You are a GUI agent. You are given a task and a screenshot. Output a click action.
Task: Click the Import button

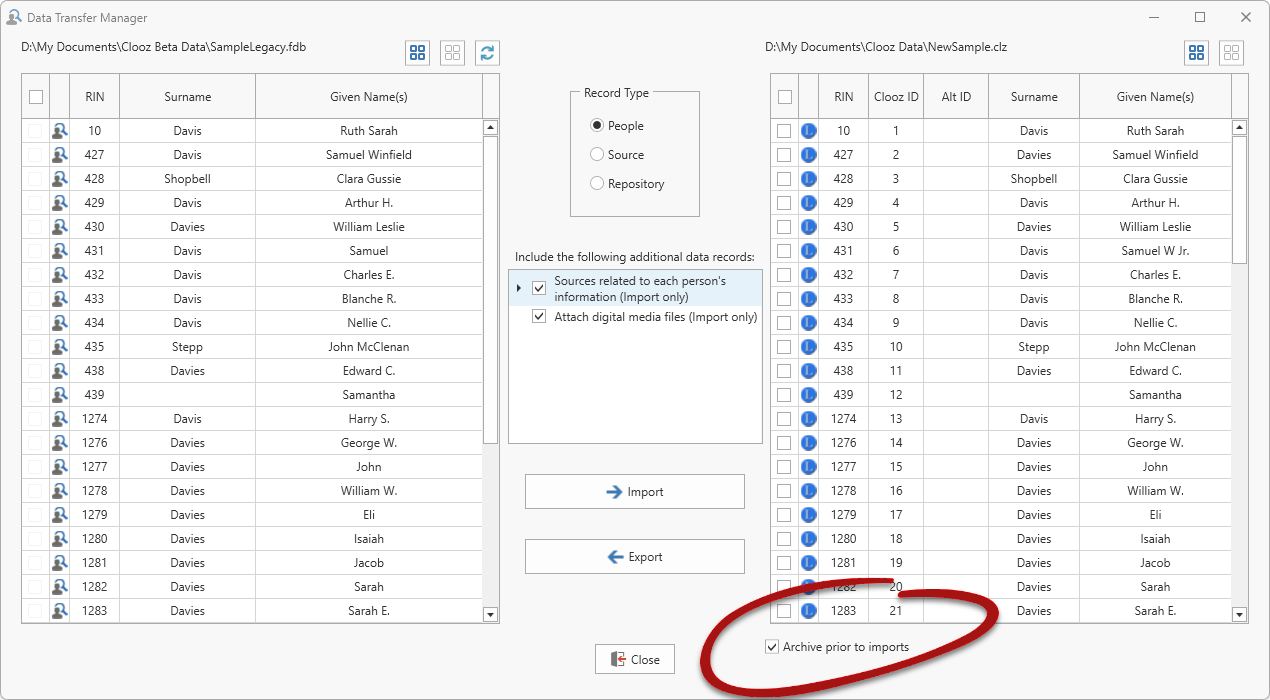[635, 492]
